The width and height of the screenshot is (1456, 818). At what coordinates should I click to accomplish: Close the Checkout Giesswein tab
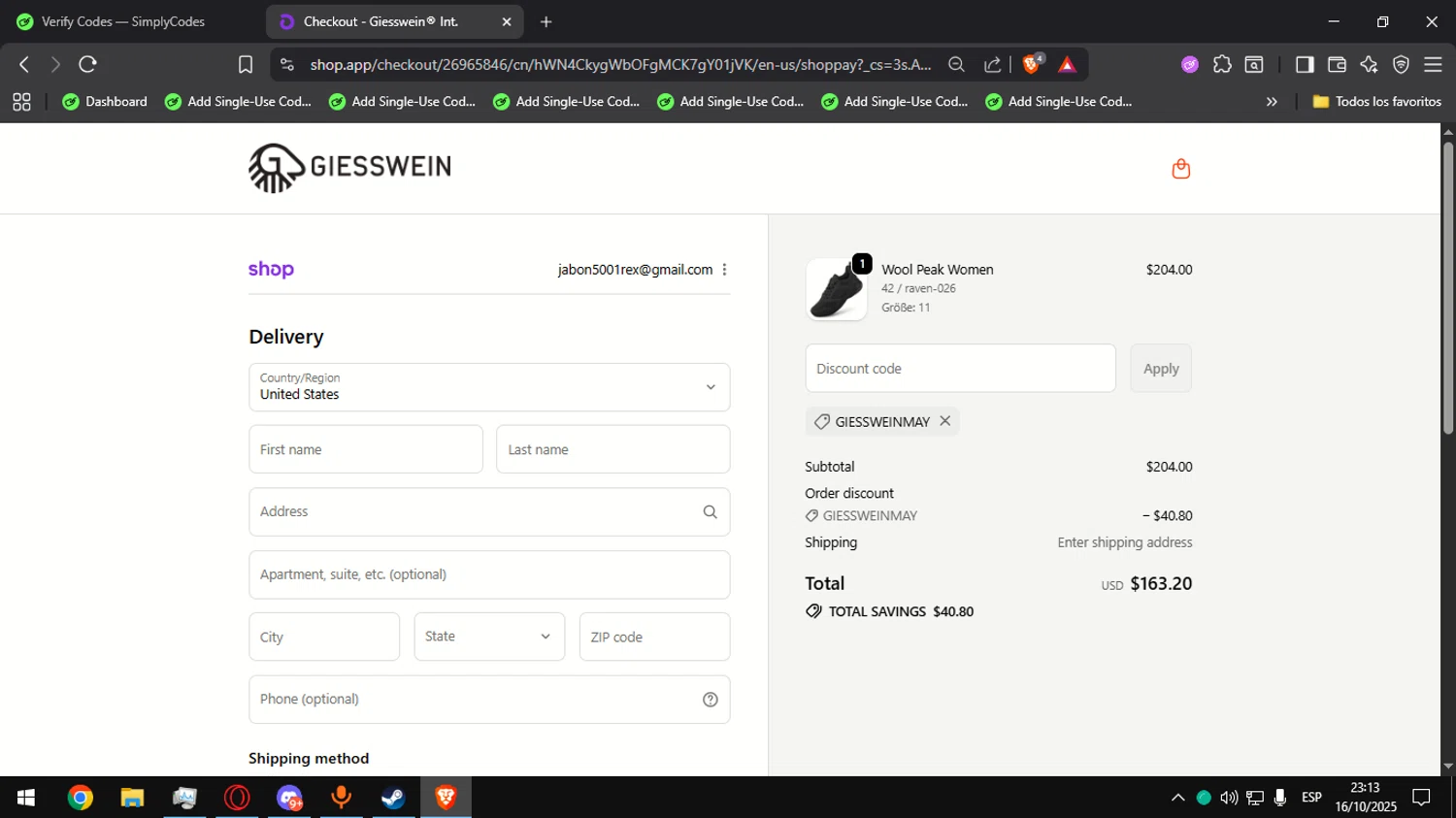tap(506, 21)
